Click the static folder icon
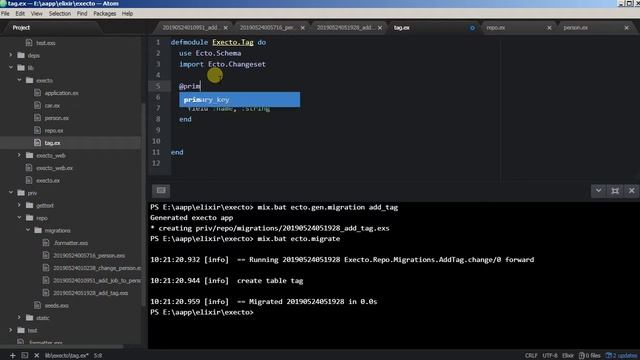 point(29,318)
